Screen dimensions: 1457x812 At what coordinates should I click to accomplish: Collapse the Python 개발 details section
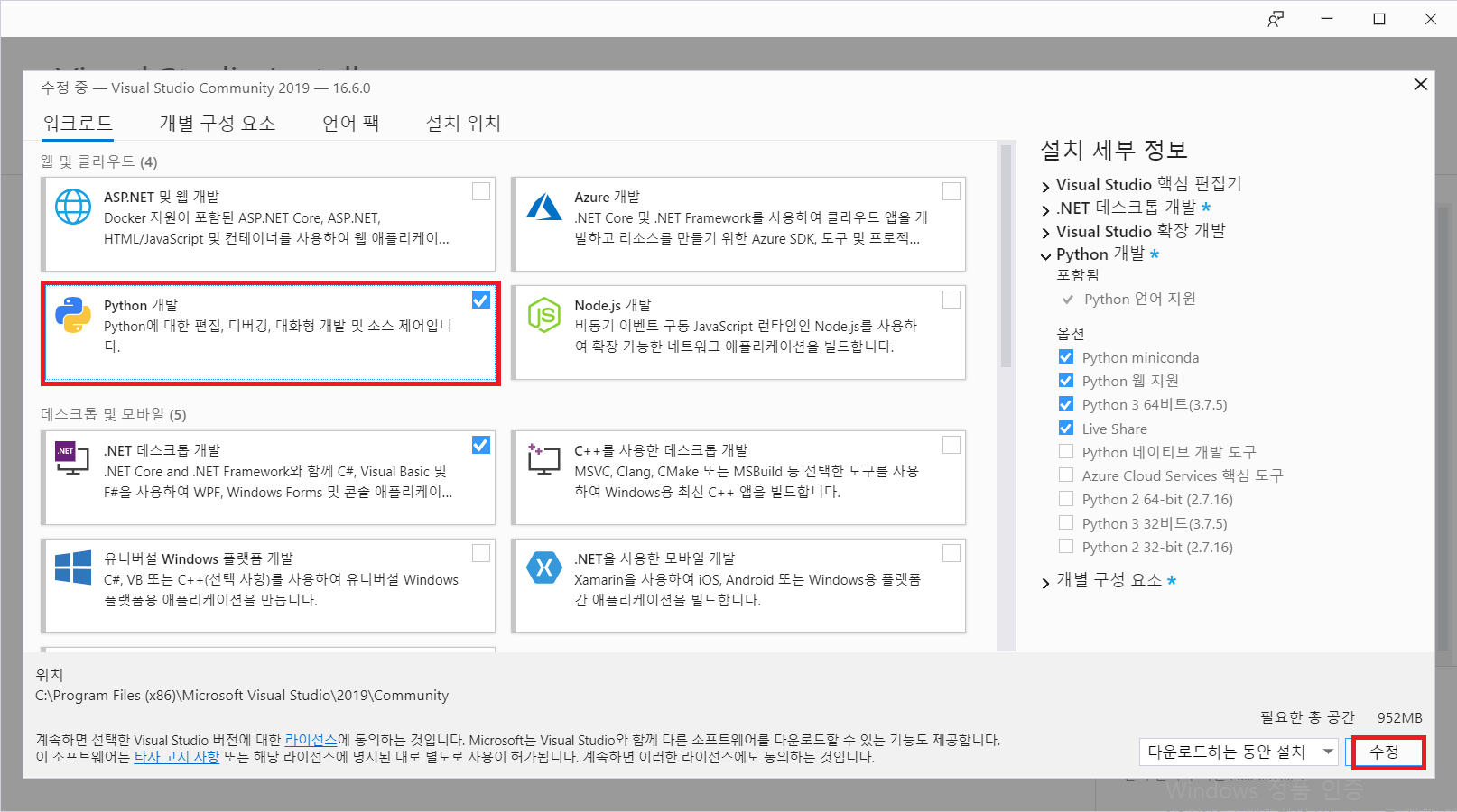(x=1045, y=256)
